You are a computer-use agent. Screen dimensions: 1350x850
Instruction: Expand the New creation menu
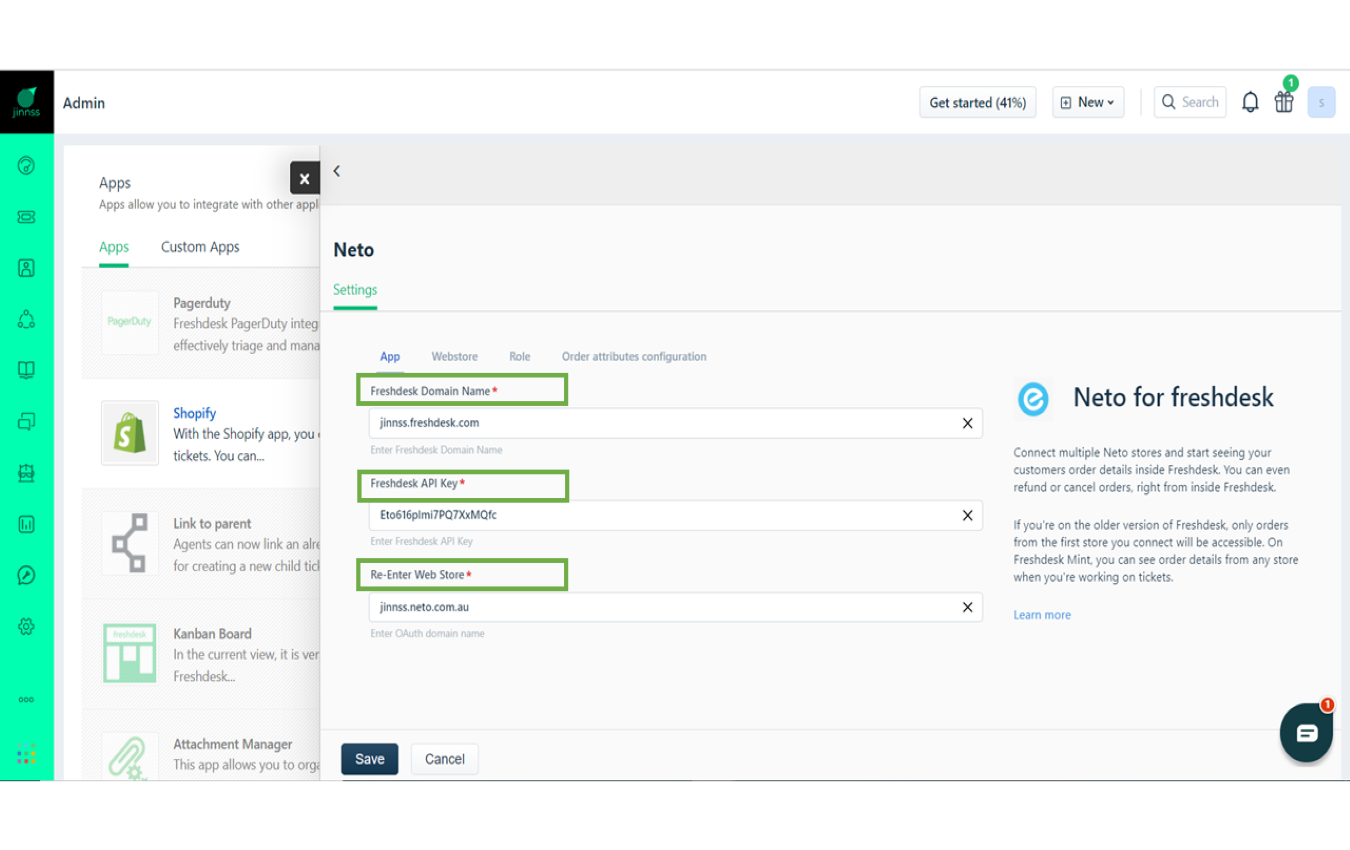pyautogui.click(x=1088, y=101)
